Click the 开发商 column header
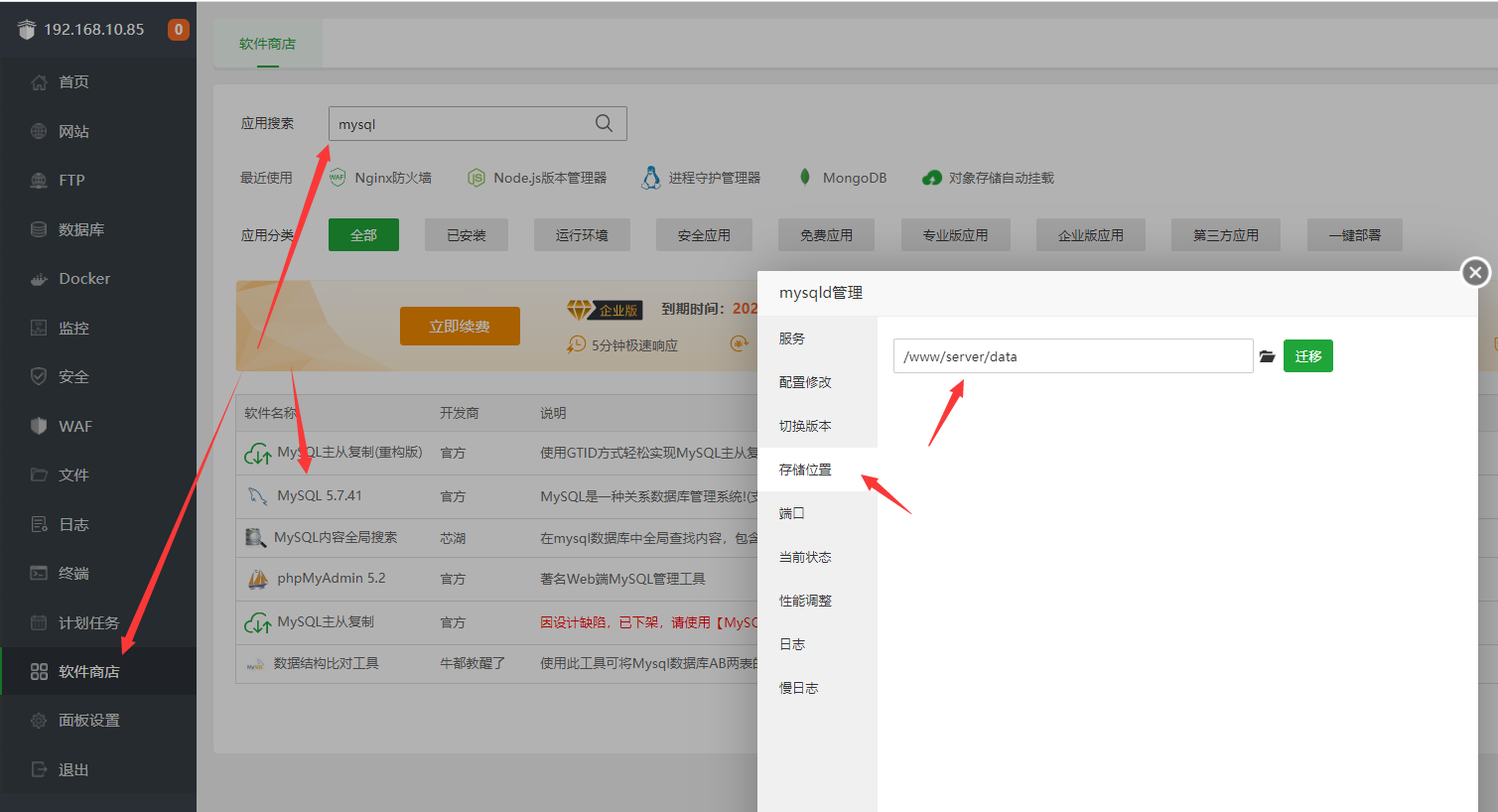 [x=460, y=413]
